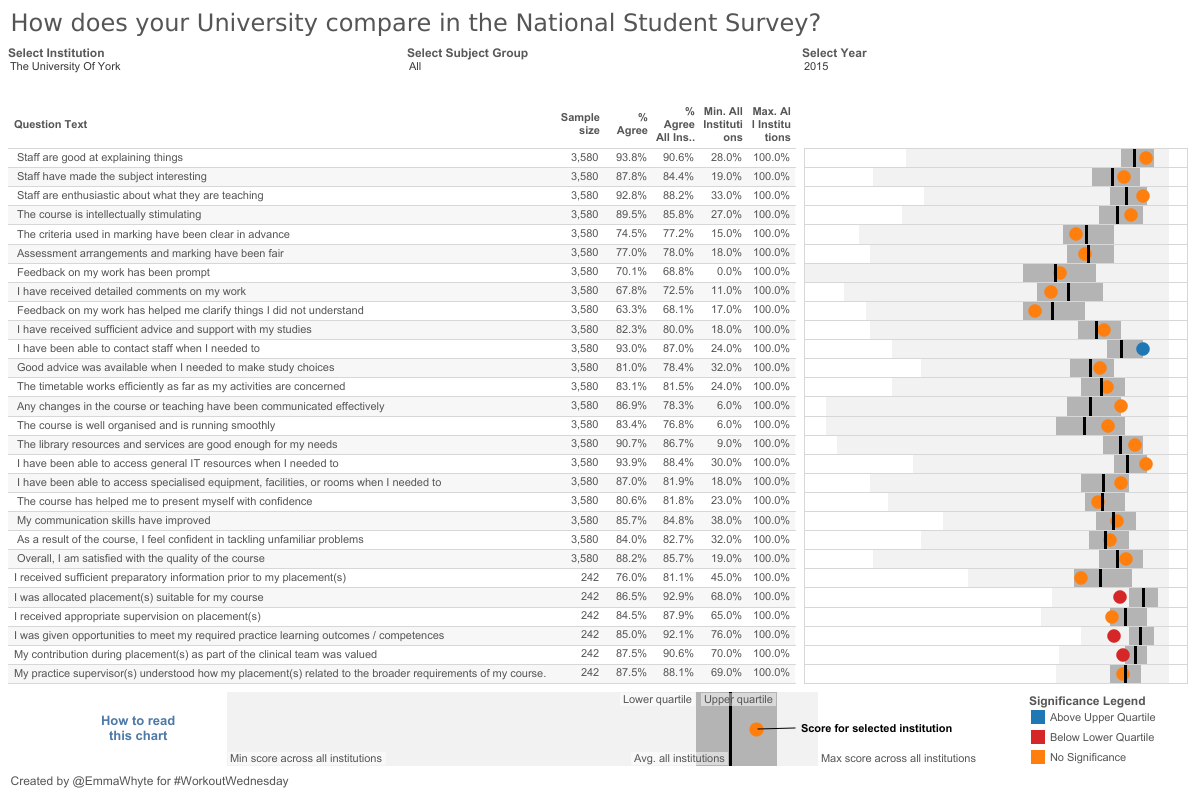Viewport: 1199px width, 799px height.
Task: Click 'How to read this chart' text
Action: (x=138, y=728)
